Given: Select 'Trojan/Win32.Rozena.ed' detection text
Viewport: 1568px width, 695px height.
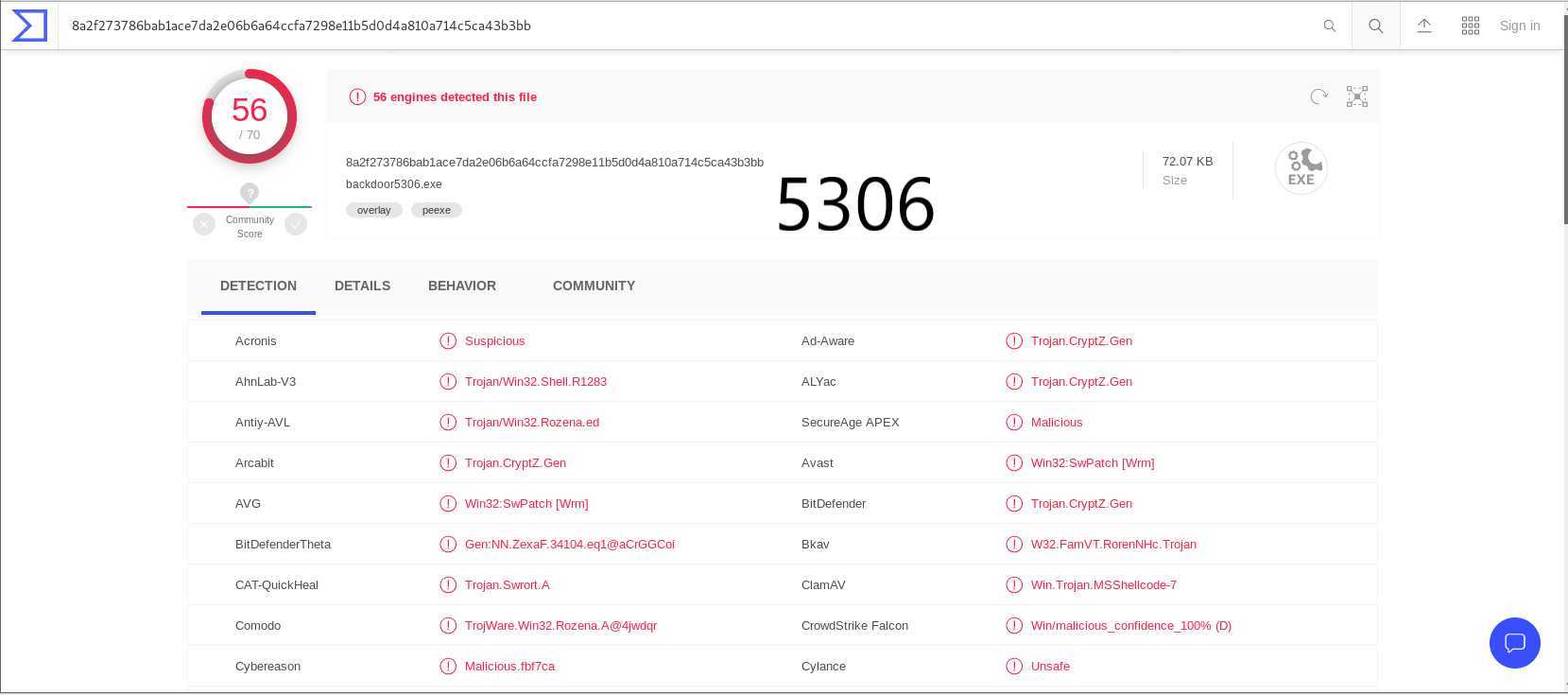Looking at the screenshot, I should (532, 423).
